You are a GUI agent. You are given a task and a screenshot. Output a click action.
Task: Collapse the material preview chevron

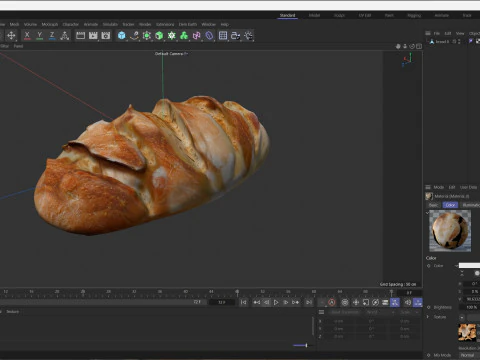427,213
